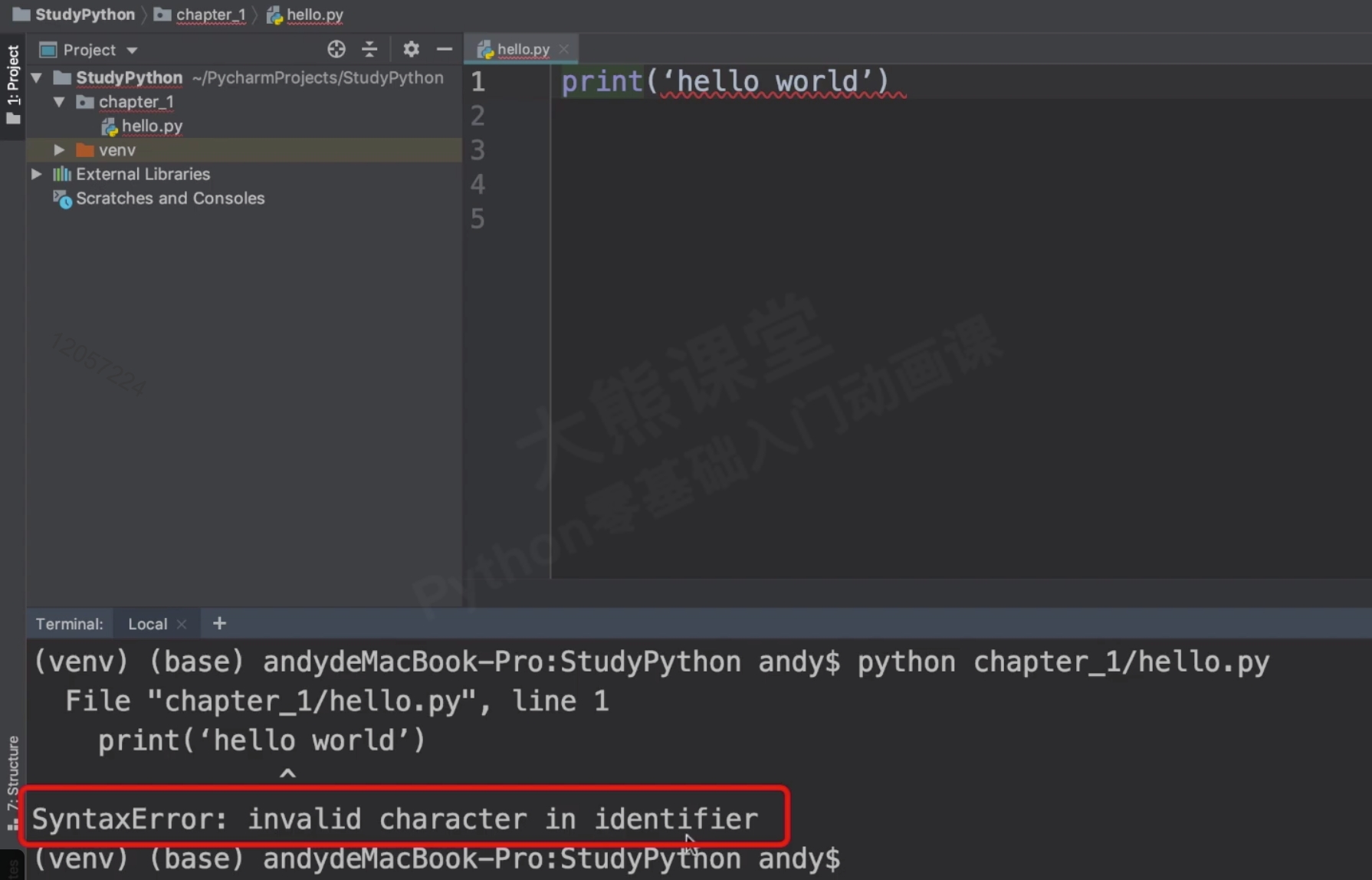Collapse the StudyPython root node
This screenshot has height=880, width=1372.
(x=36, y=78)
